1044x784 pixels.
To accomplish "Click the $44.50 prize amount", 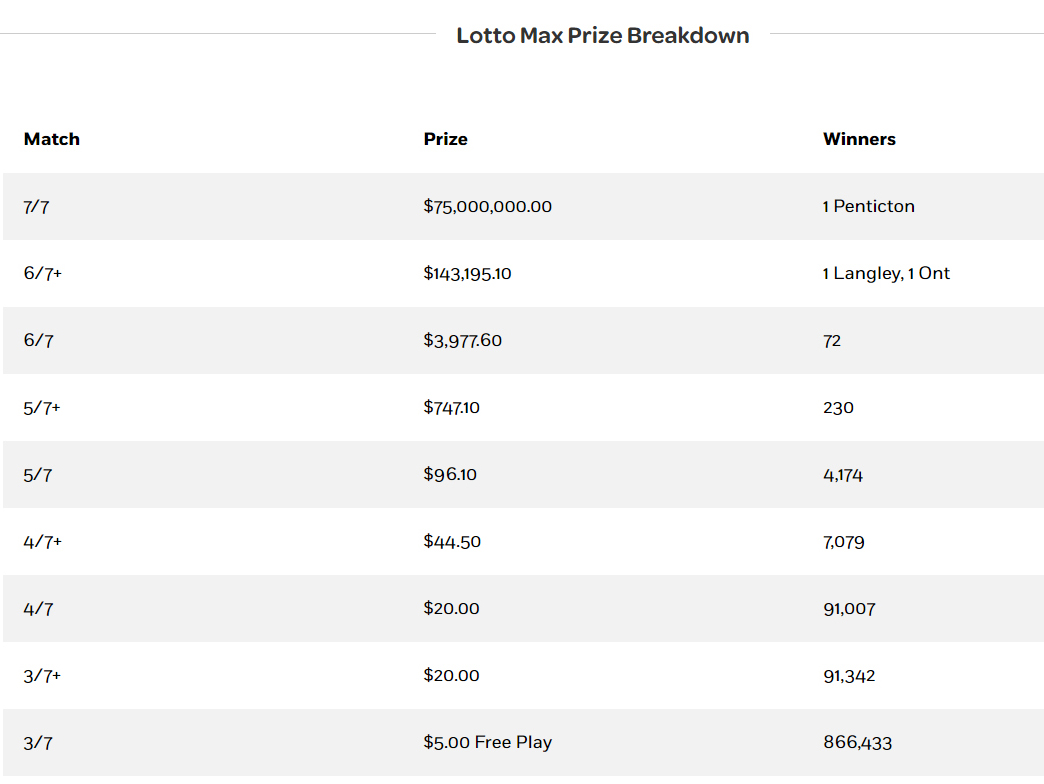I will [452, 542].
